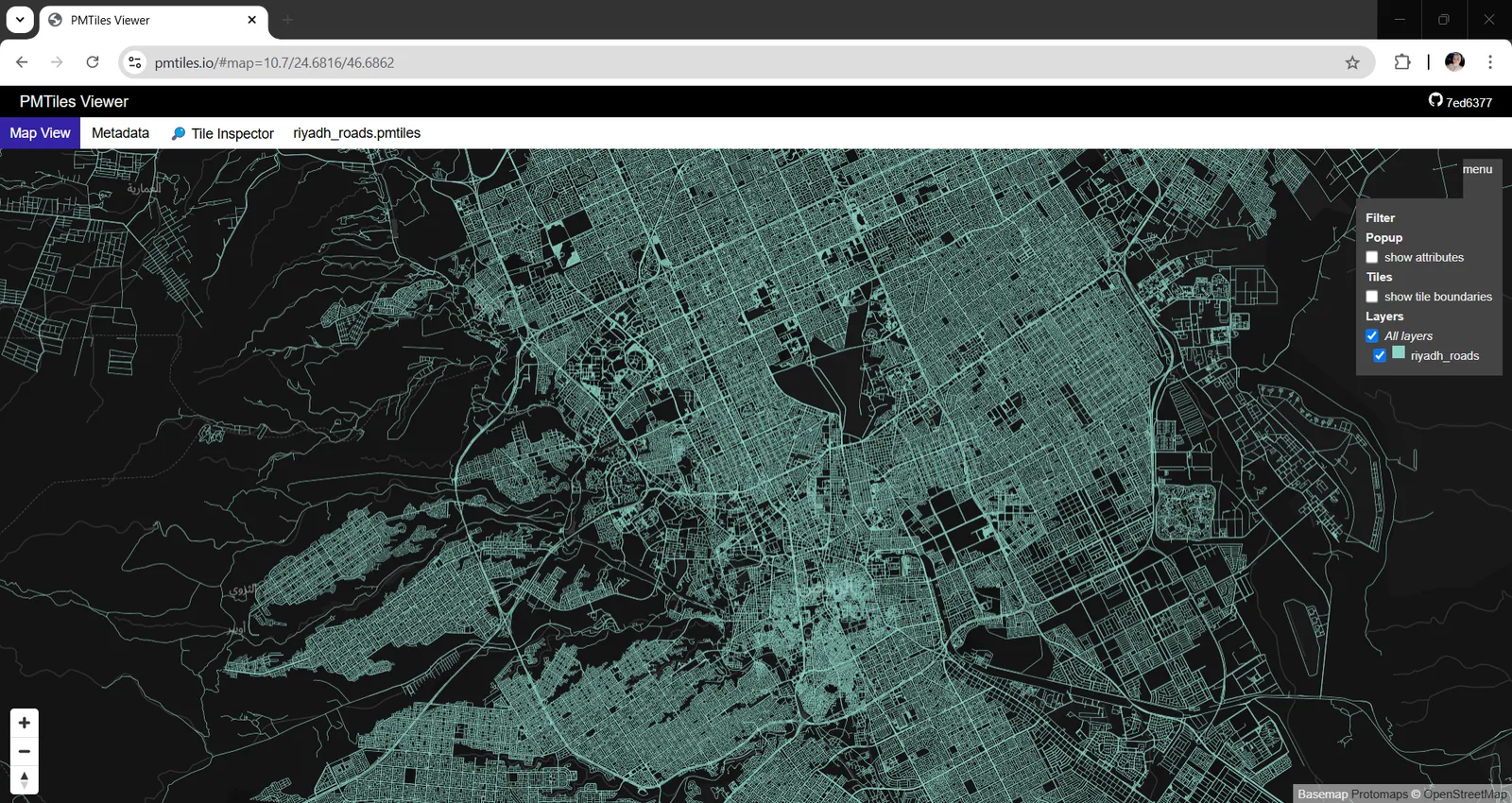Screen dimensions: 1512x803
Task: Reload the PMTiles page
Action: tap(93, 62)
